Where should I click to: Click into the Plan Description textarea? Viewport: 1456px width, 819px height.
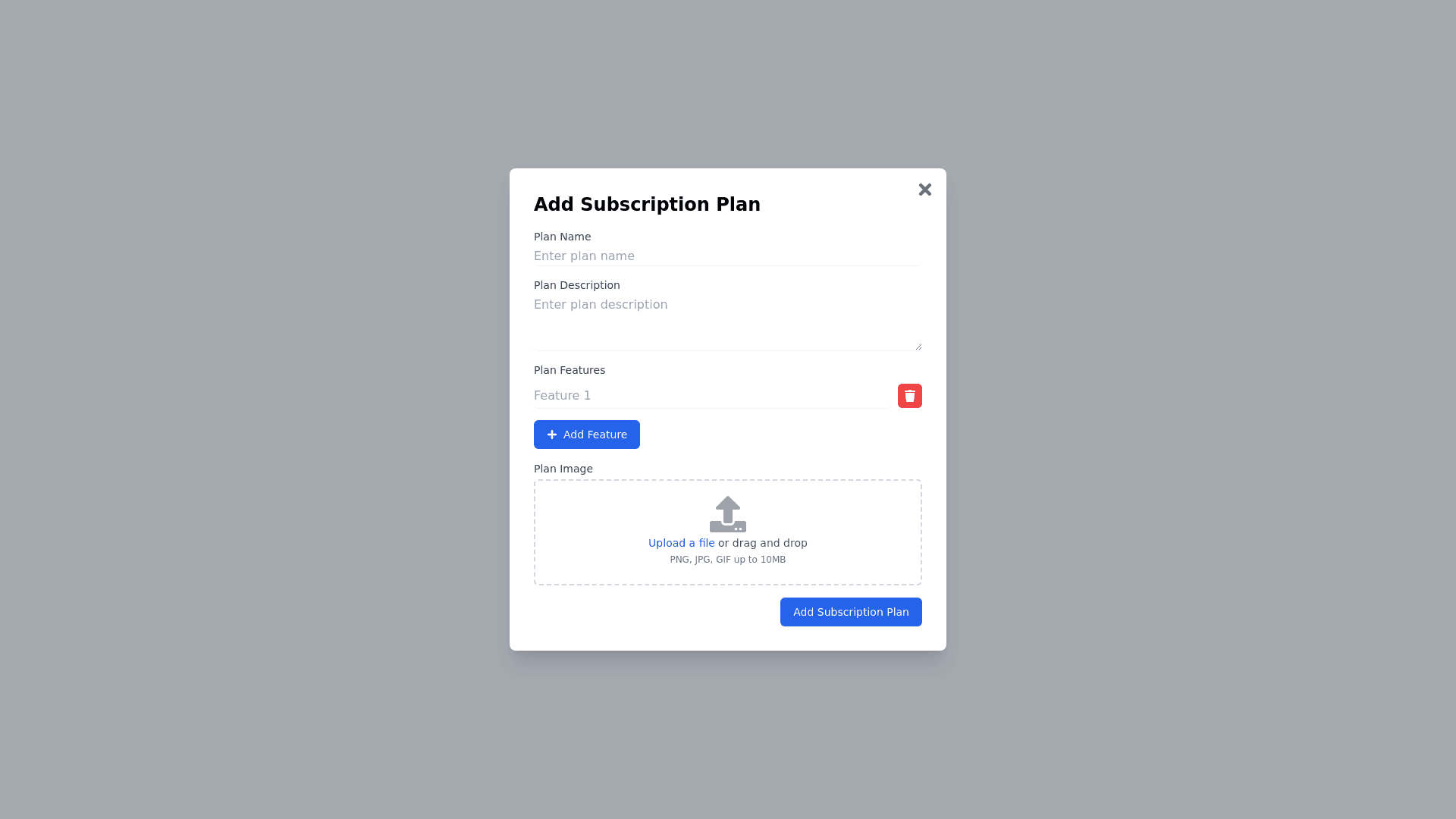pyautogui.click(x=726, y=323)
